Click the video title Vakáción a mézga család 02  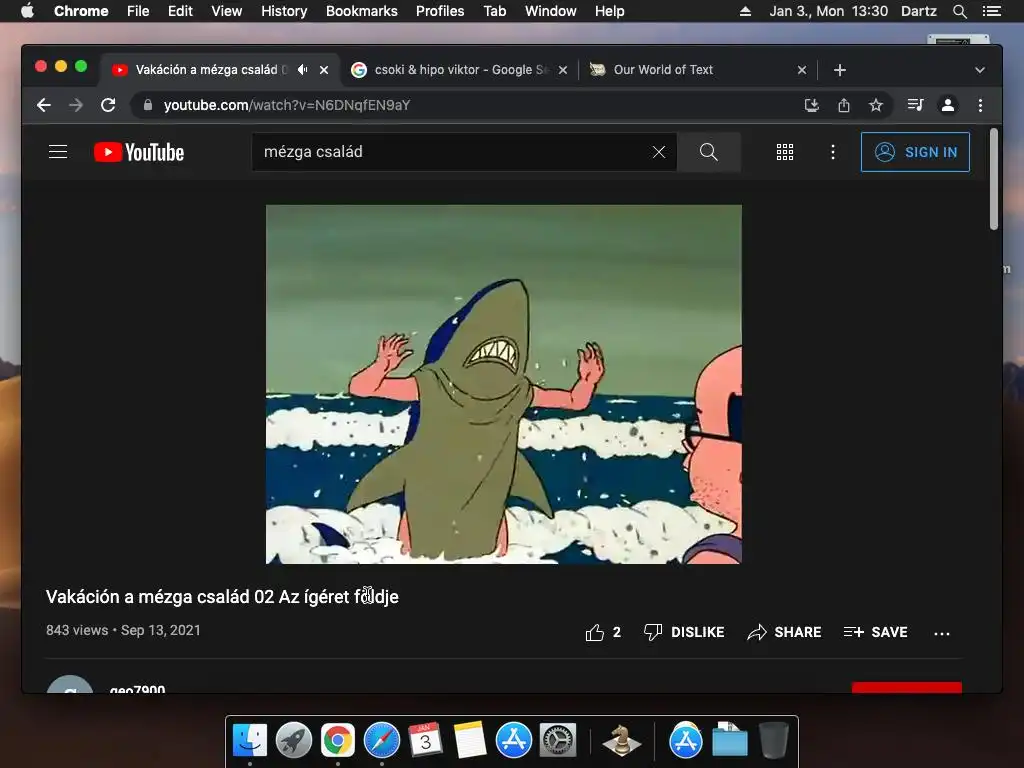tap(222, 597)
